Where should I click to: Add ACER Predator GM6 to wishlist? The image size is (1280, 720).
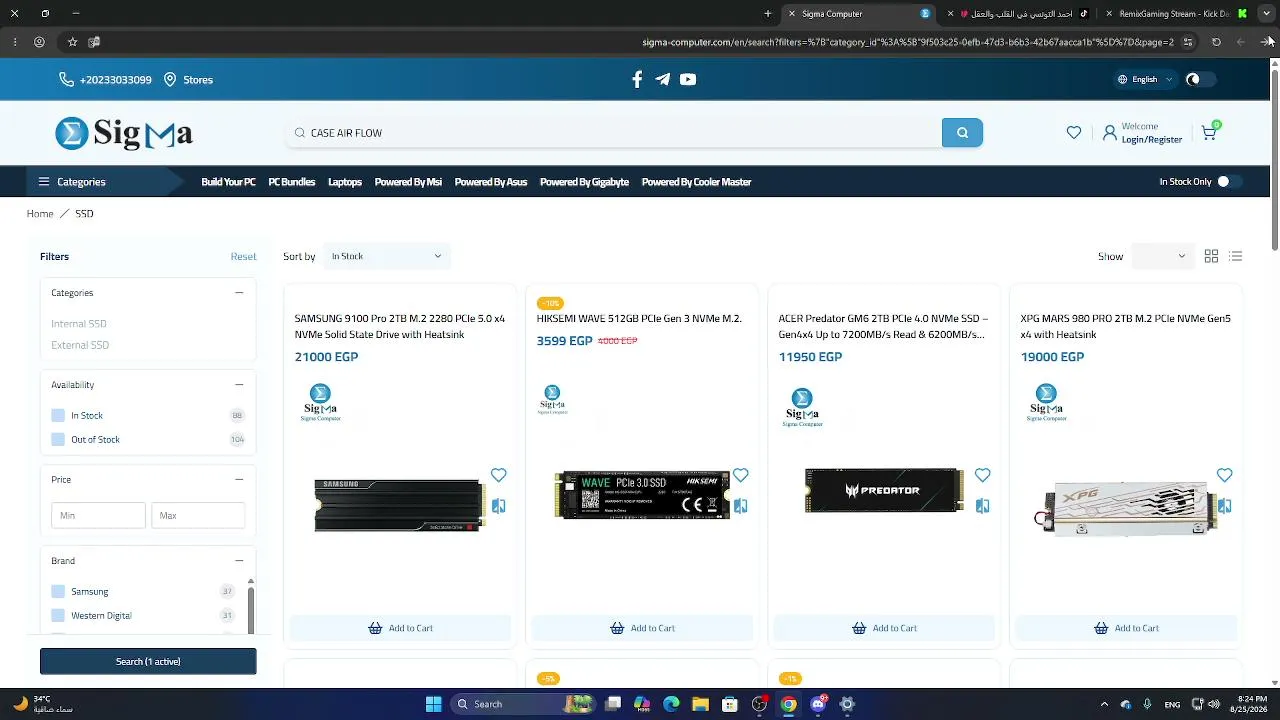click(982, 475)
